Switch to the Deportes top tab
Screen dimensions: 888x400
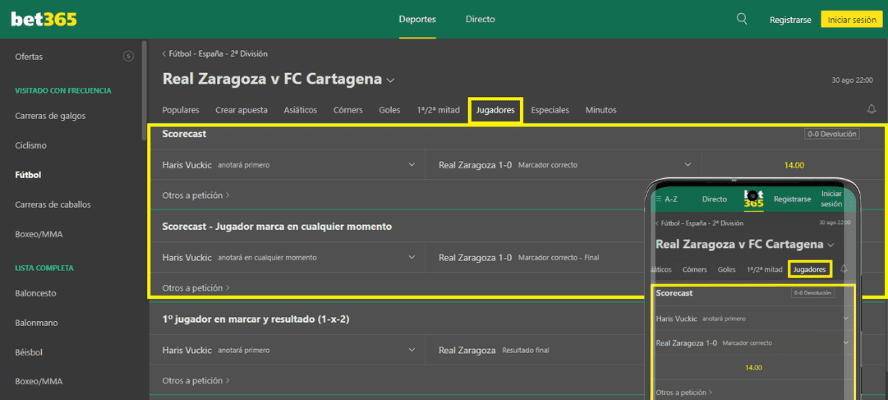pyautogui.click(x=417, y=19)
